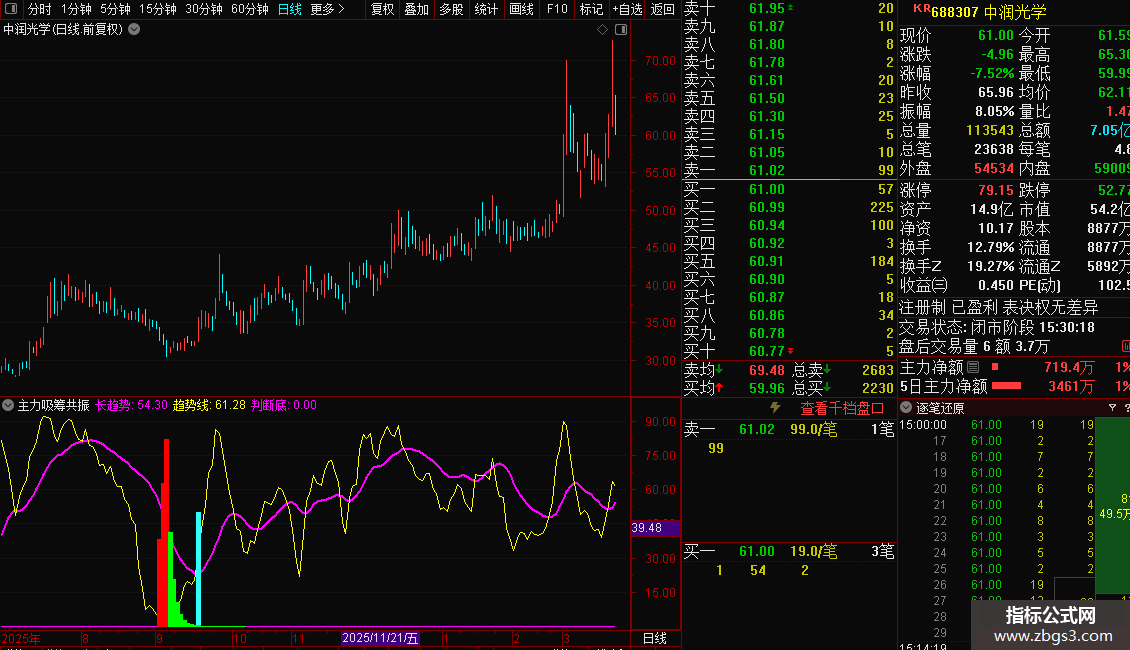Select the 分时 intraday tab

tap(40, 9)
